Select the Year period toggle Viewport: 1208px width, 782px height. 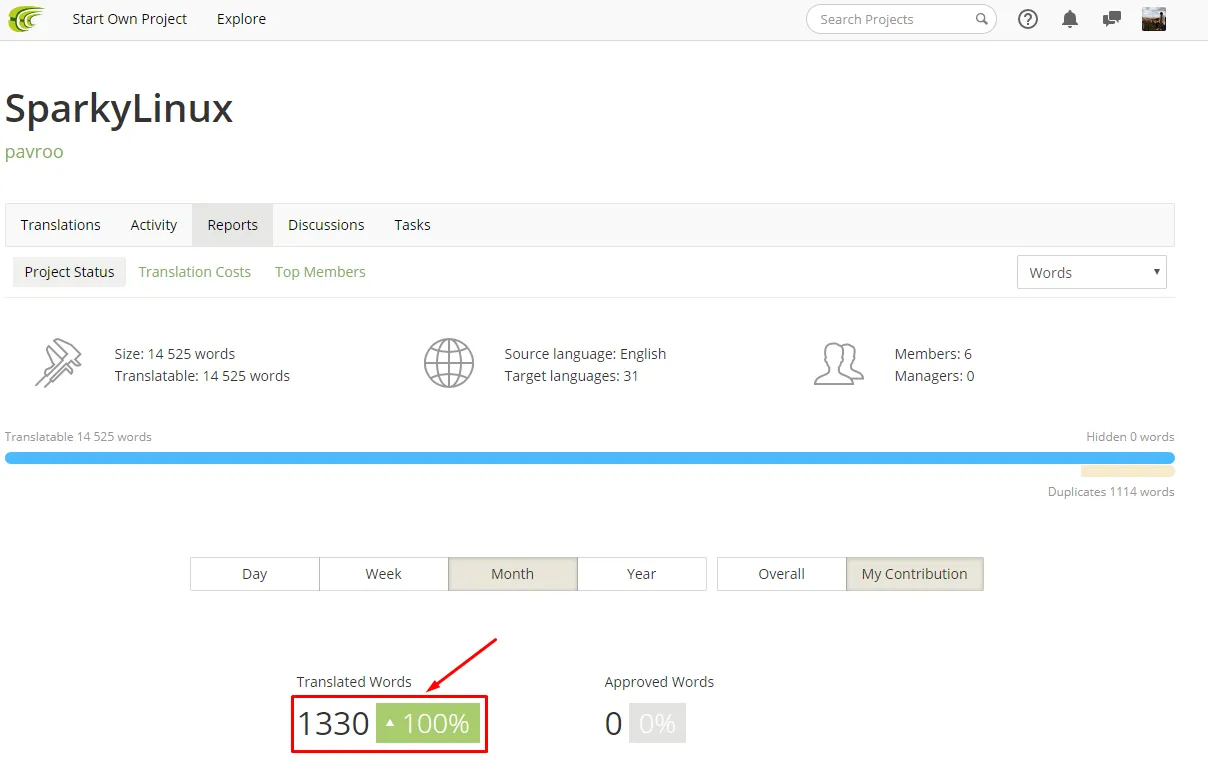click(642, 574)
